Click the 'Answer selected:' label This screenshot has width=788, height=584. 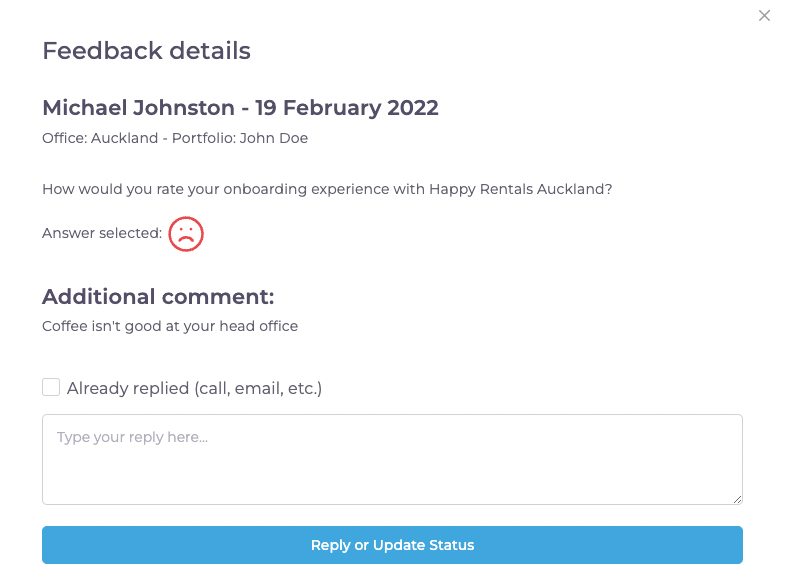tap(102, 233)
